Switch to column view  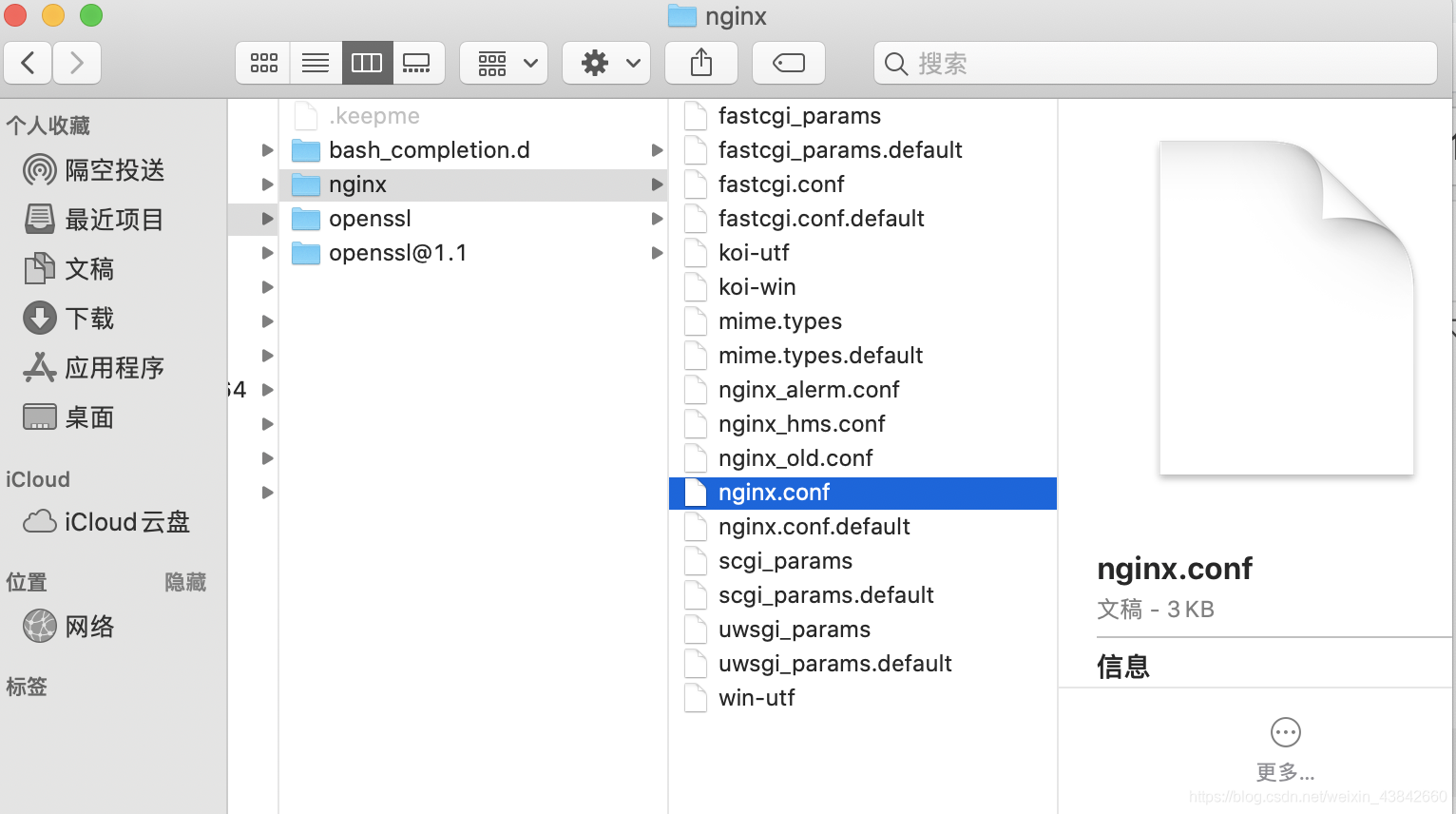pyautogui.click(x=367, y=64)
